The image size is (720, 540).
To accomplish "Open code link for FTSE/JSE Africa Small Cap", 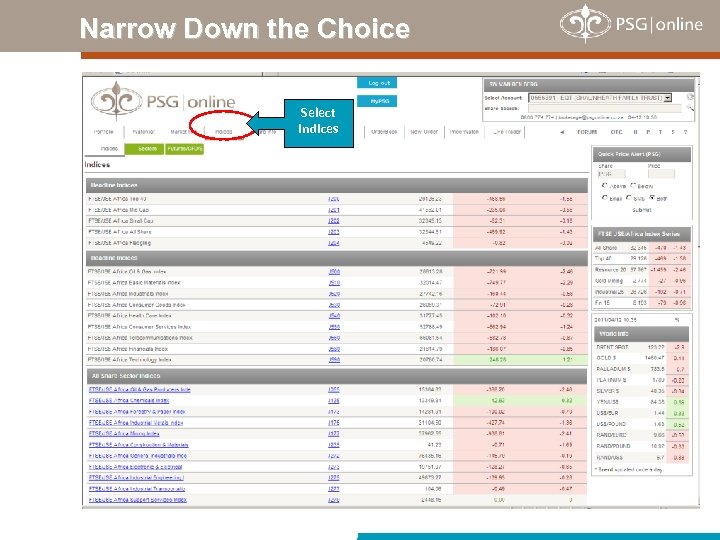I will pos(334,221).
